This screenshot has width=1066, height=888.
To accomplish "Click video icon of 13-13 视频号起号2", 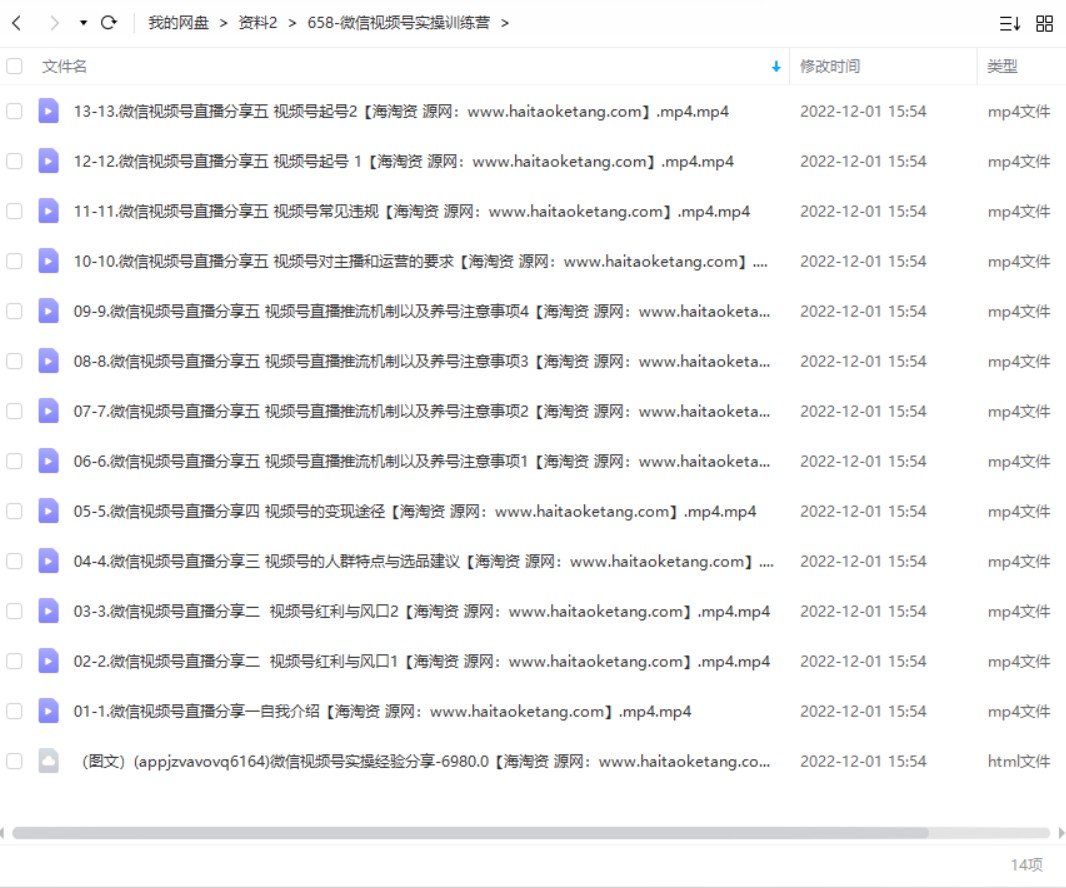I will 48,111.
